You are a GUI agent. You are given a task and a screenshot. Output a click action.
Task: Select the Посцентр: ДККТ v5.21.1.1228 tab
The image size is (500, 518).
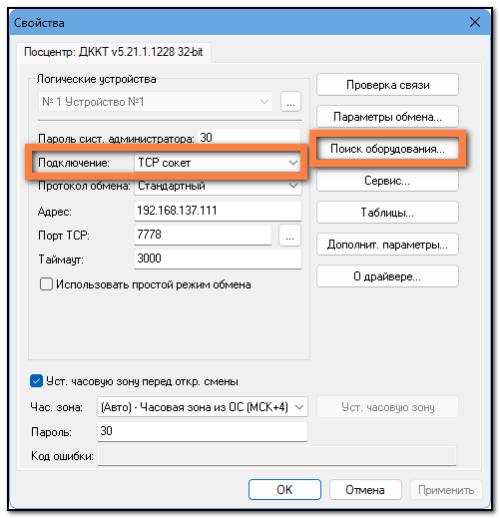pos(113,52)
